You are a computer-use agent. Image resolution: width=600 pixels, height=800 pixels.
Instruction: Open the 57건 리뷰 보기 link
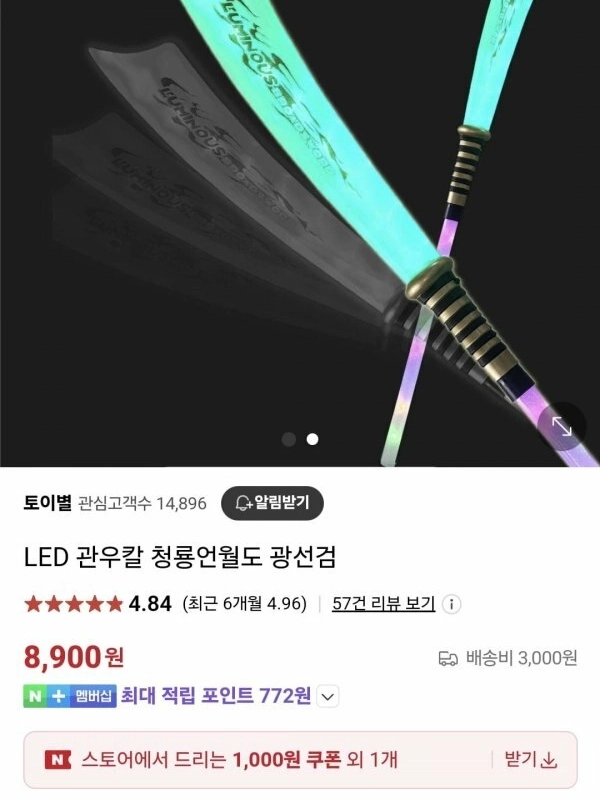(x=383, y=604)
